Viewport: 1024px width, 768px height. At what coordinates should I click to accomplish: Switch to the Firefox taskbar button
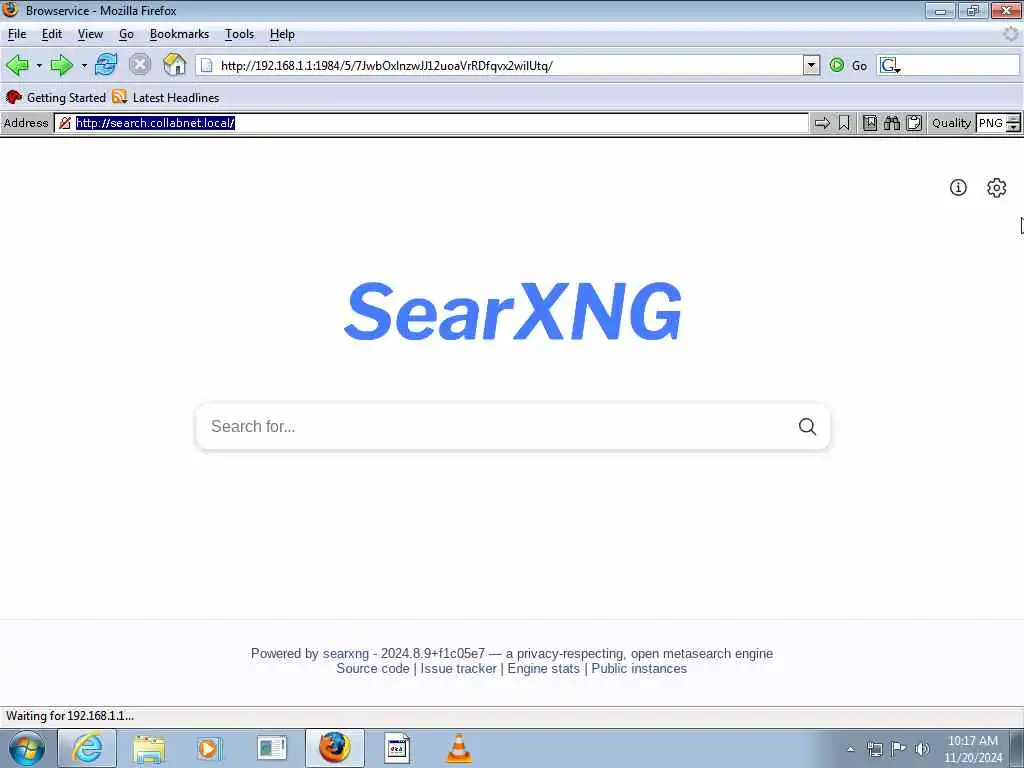(334, 748)
